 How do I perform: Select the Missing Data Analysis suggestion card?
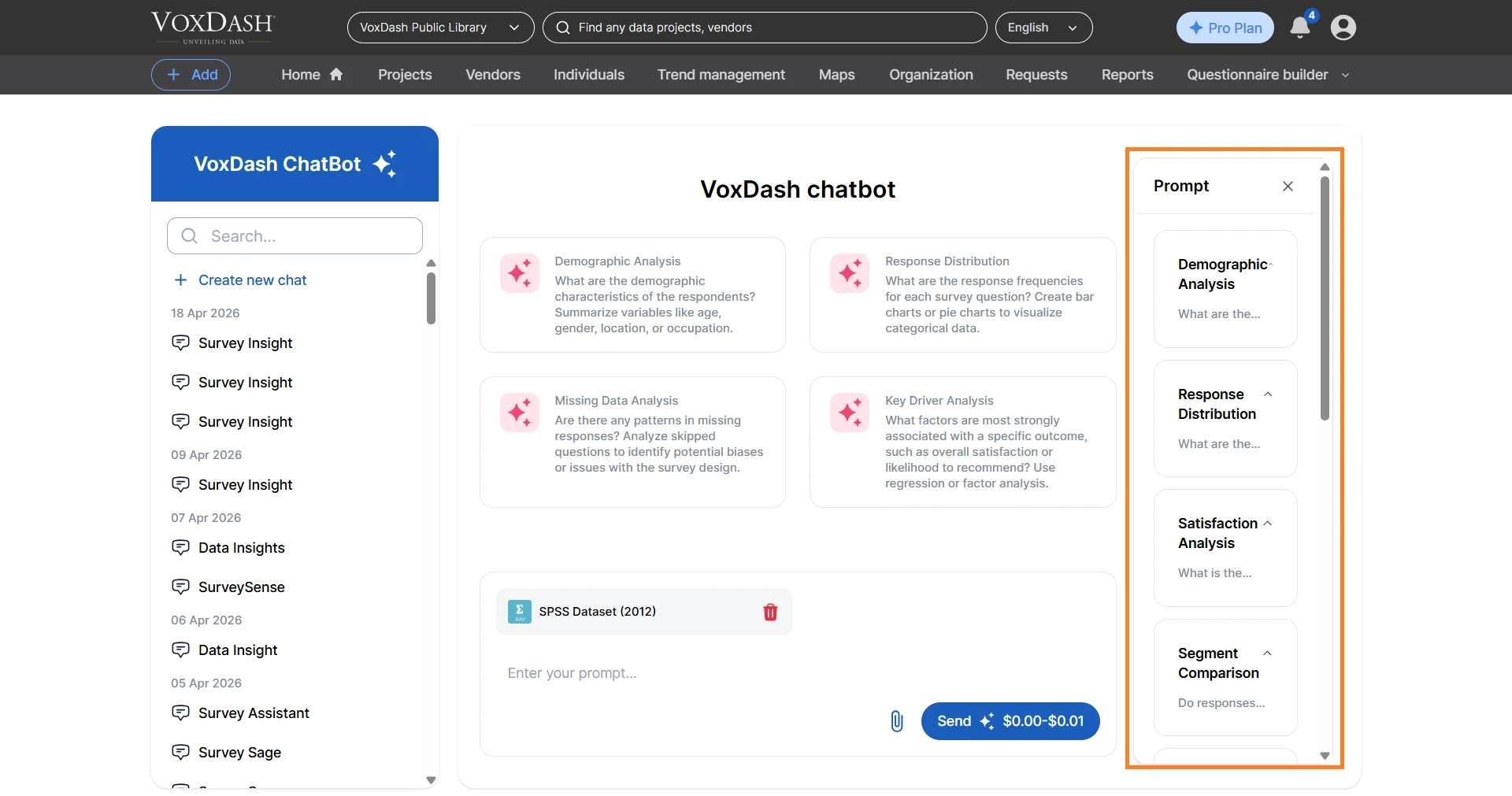[632, 442]
